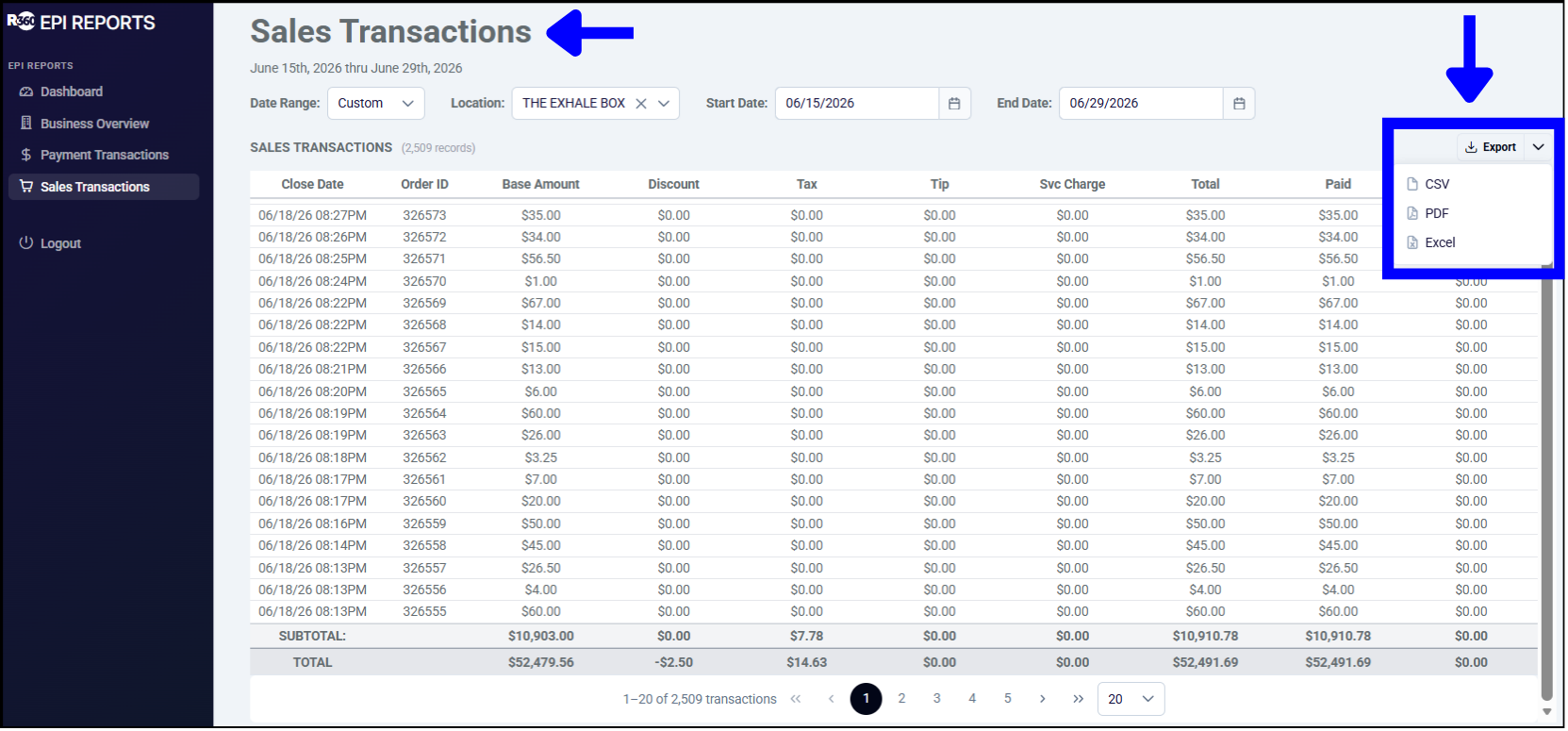1568x731 pixels.
Task: Click the Business Overview building icon
Action: (x=26, y=123)
